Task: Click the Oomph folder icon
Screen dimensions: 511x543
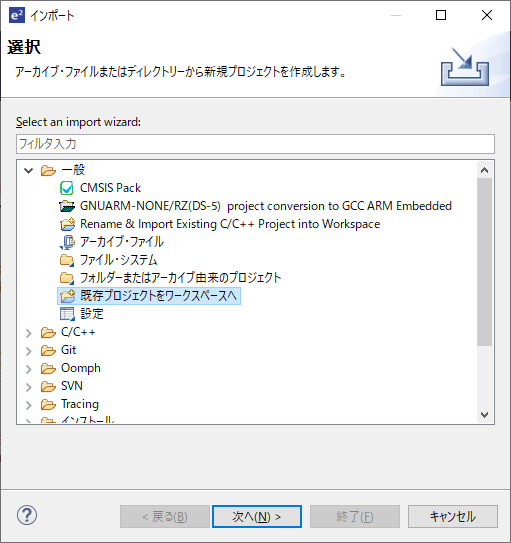Action: click(x=48, y=368)
